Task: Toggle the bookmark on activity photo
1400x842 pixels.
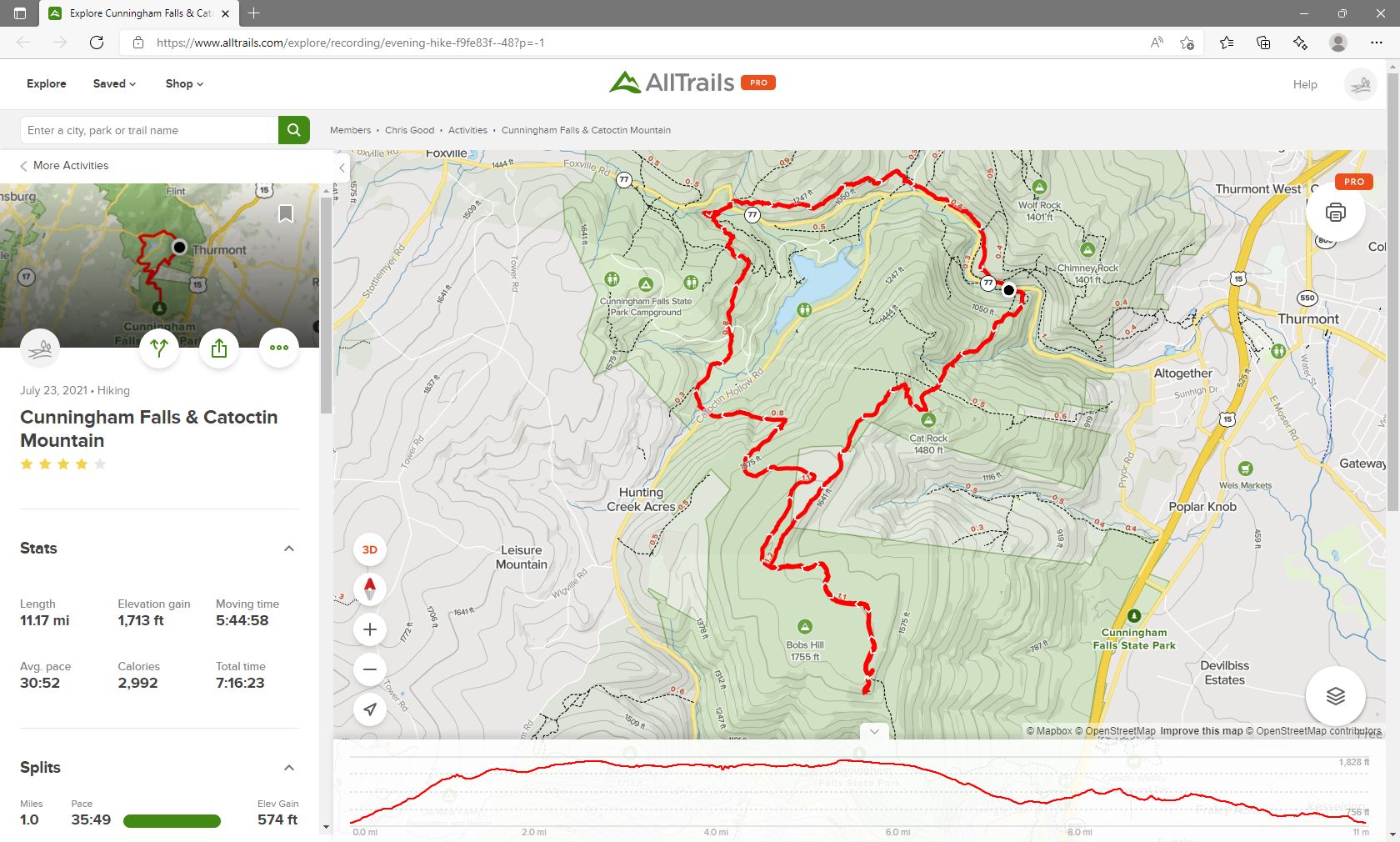Action: [x=286, y=214]
